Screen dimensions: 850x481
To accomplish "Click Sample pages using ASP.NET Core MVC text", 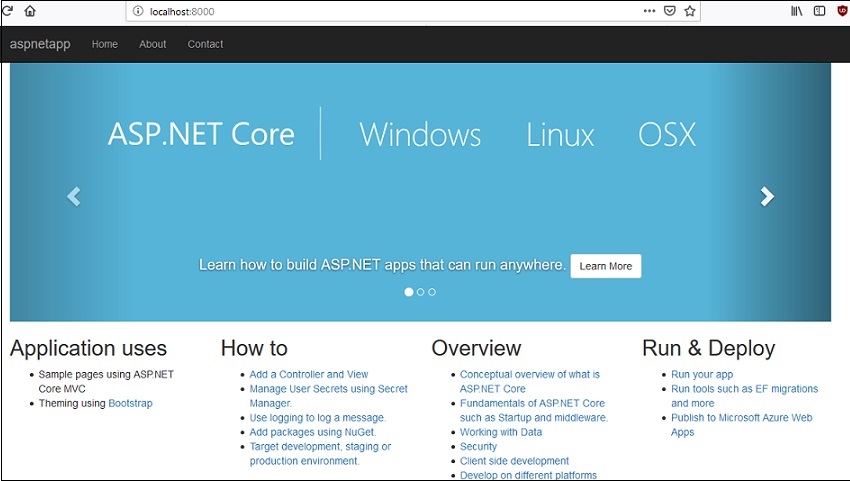I will (x=106, y=381).
